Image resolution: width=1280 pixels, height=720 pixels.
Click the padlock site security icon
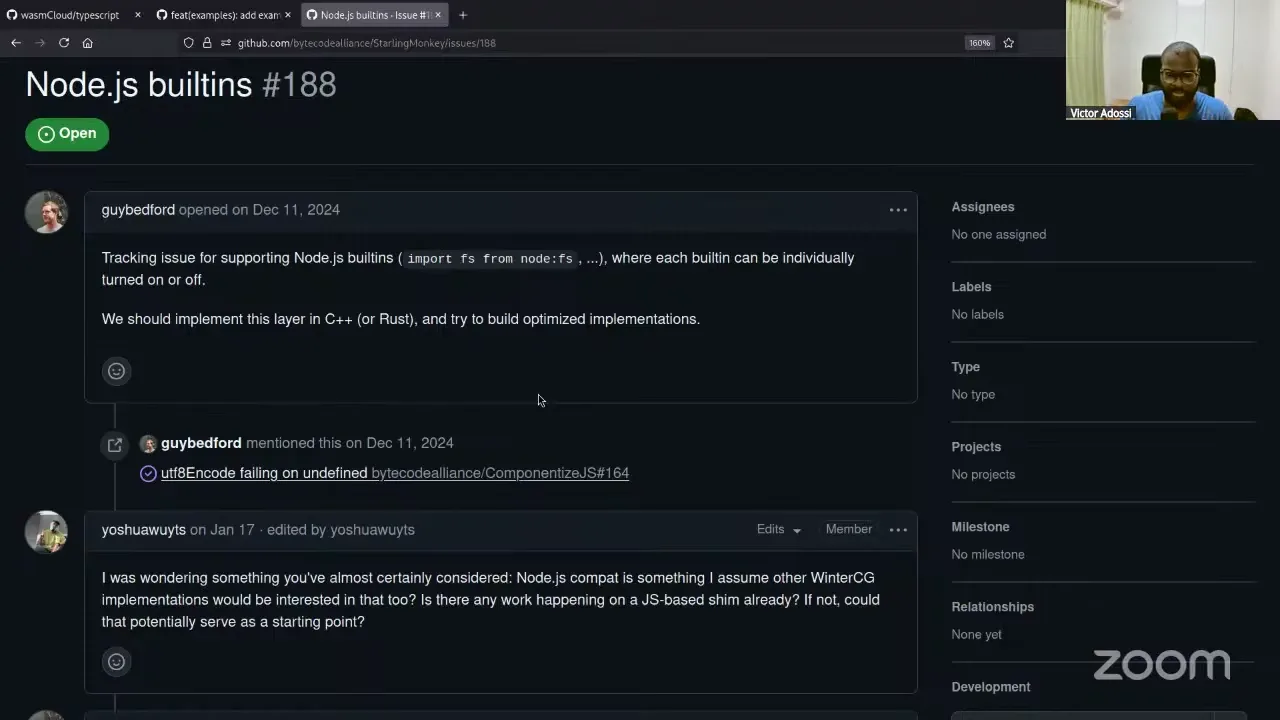point(207,43)
